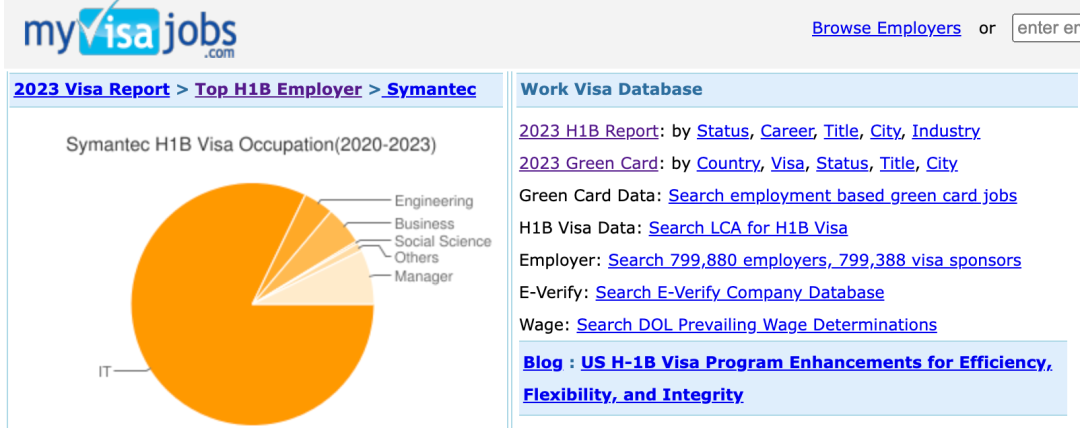
Task: Select the Others chart label
Action: pyautogui.click(x=416, y=258)
